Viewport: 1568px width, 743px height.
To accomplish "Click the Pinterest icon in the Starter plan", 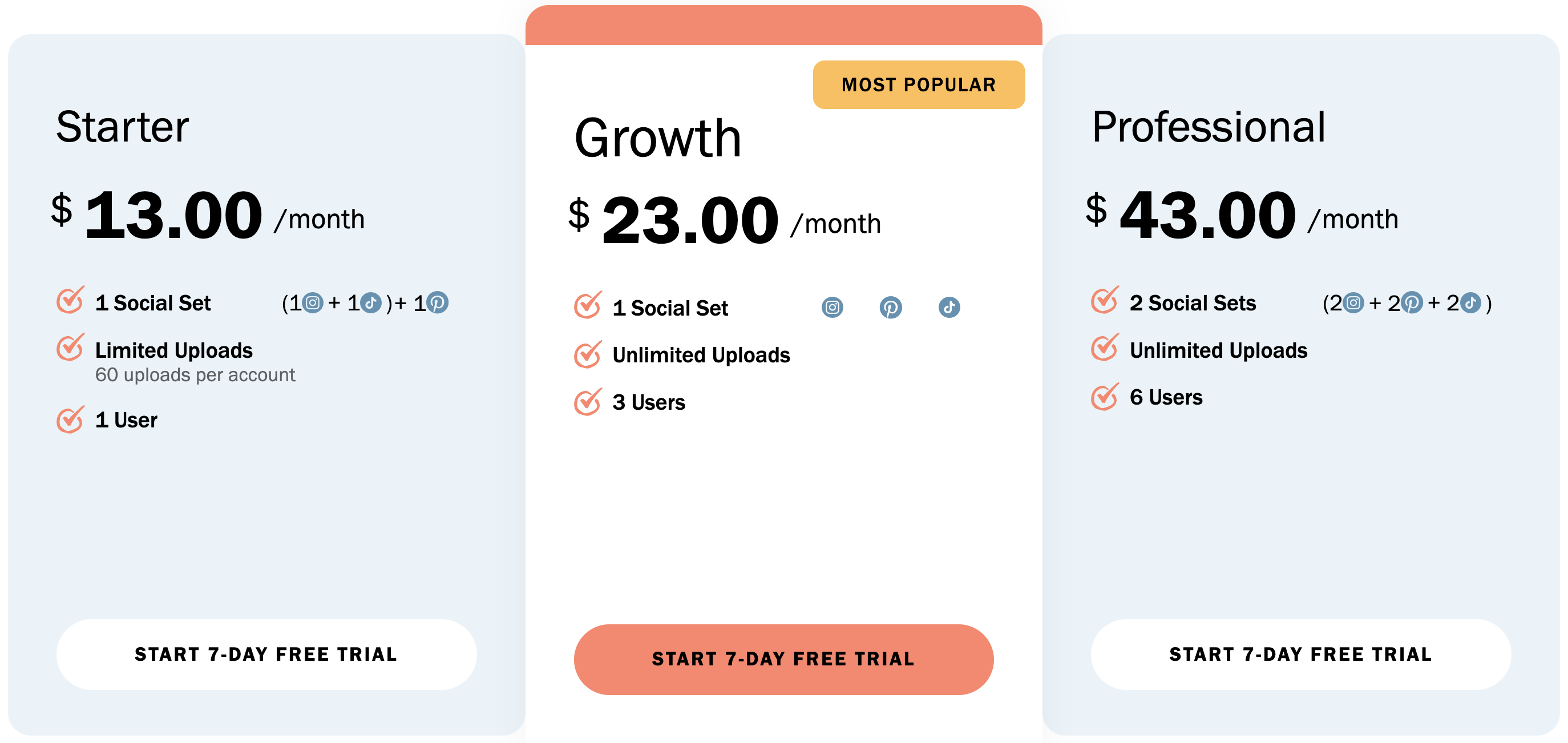I will (x=437, y=302).
